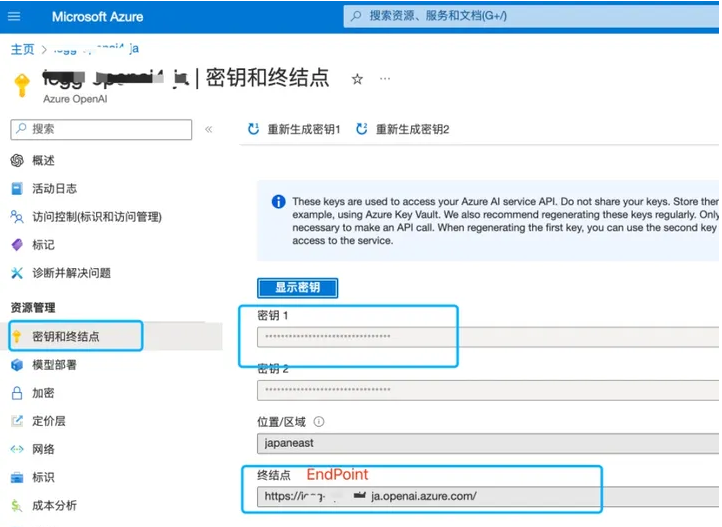Open the more options ellipsis beside title
This screenshot has width=722, height=527.
coord(385,79)
